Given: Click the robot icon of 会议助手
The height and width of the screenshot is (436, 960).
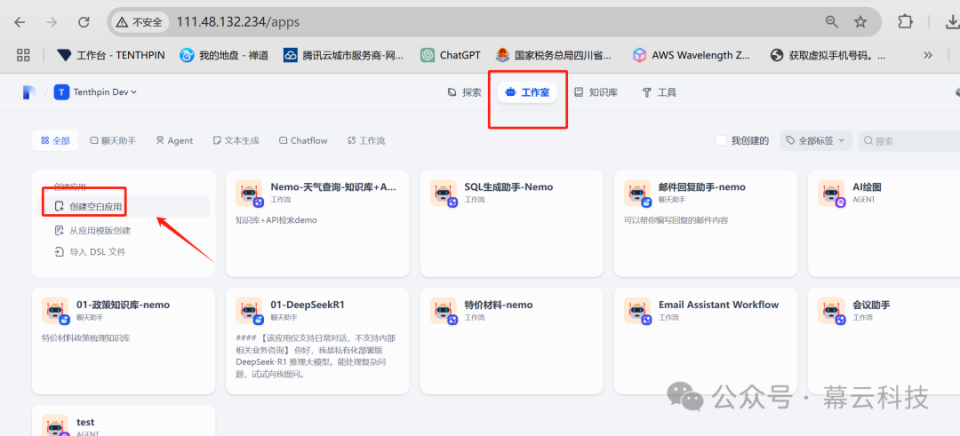Looking at the screenshot, I should click(831, 310).
